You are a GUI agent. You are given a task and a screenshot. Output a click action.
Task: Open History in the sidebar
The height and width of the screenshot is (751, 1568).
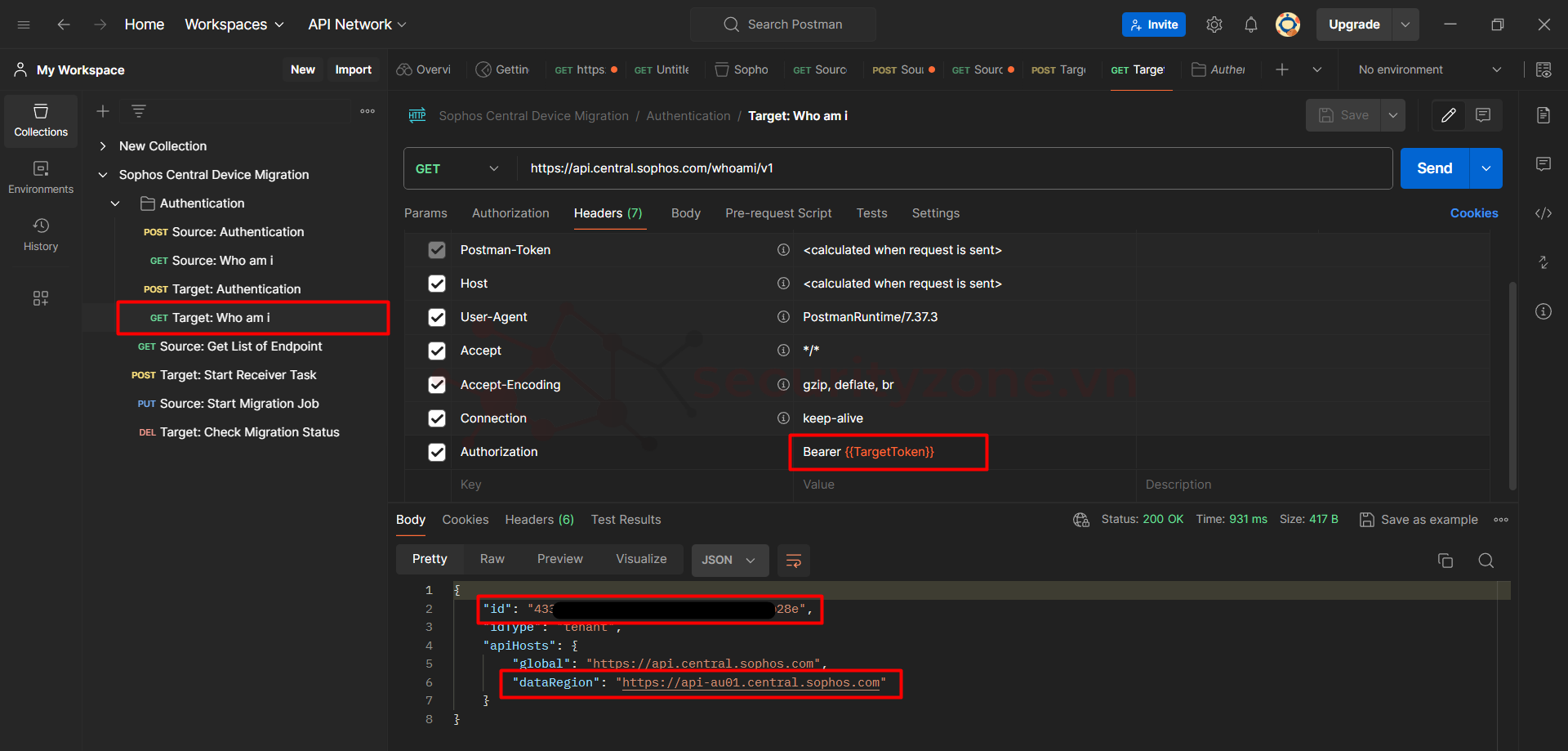[41, 235]
